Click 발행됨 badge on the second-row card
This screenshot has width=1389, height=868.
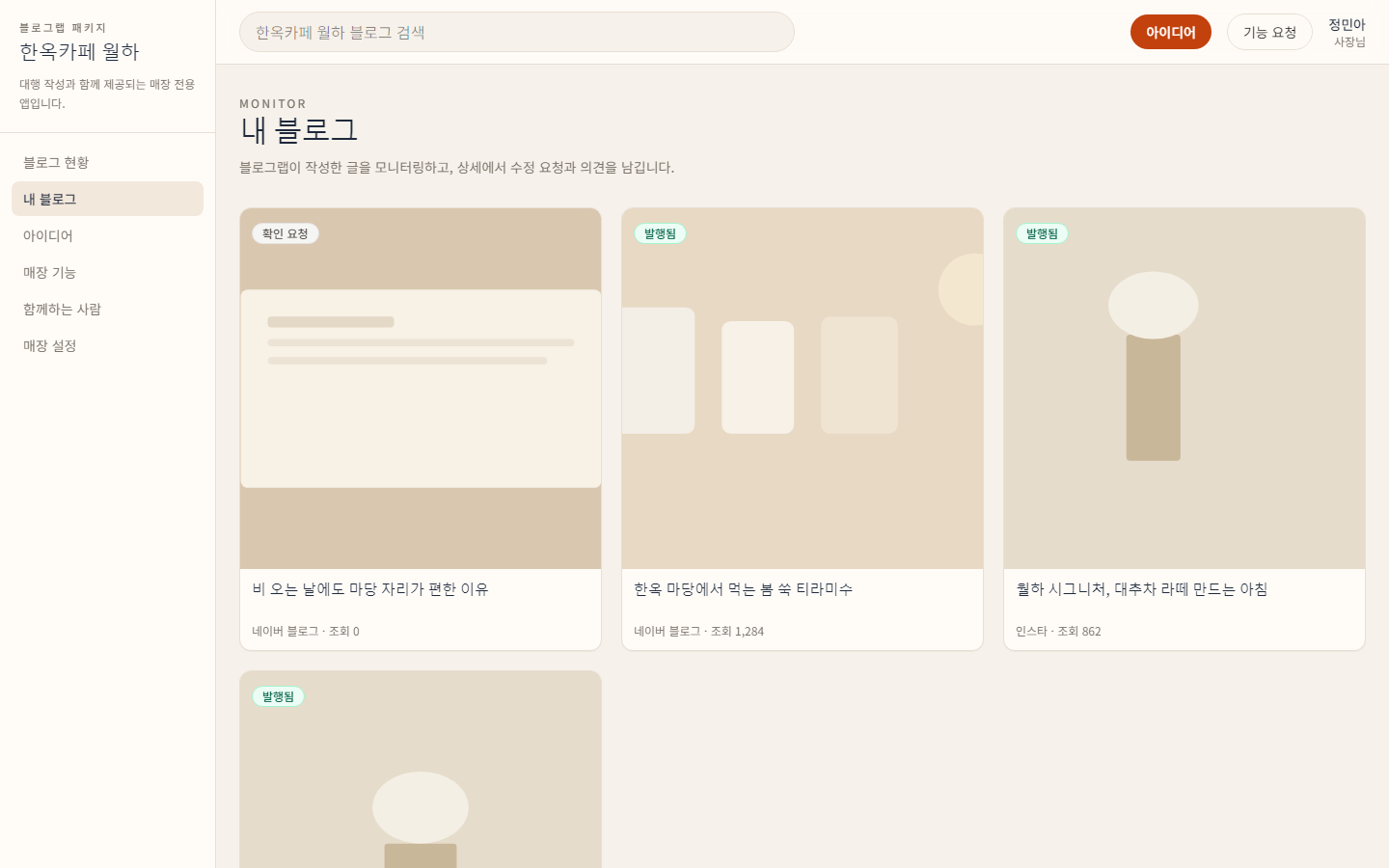pos(278,696)
